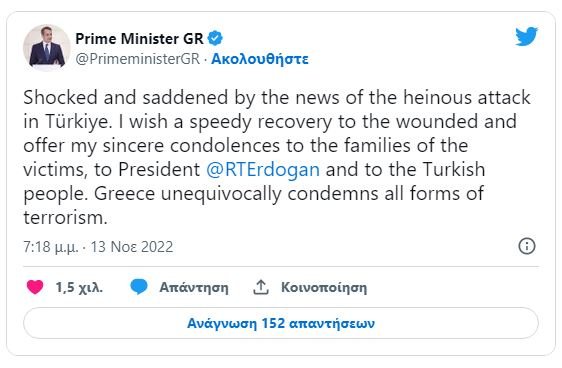The image size is (562, 368).
Task: Click the blue reply bubble icon
Action: (x=139, y=287)
